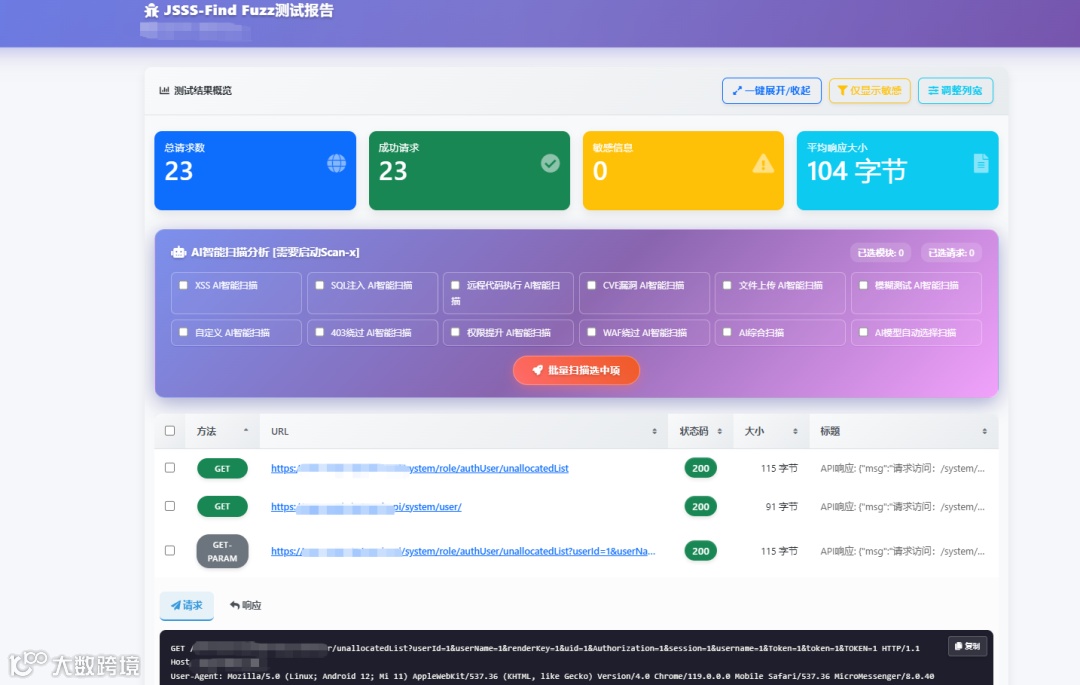Toggle select-all checkbox in table header
The image size is (1080, 685).
[170, 431]
